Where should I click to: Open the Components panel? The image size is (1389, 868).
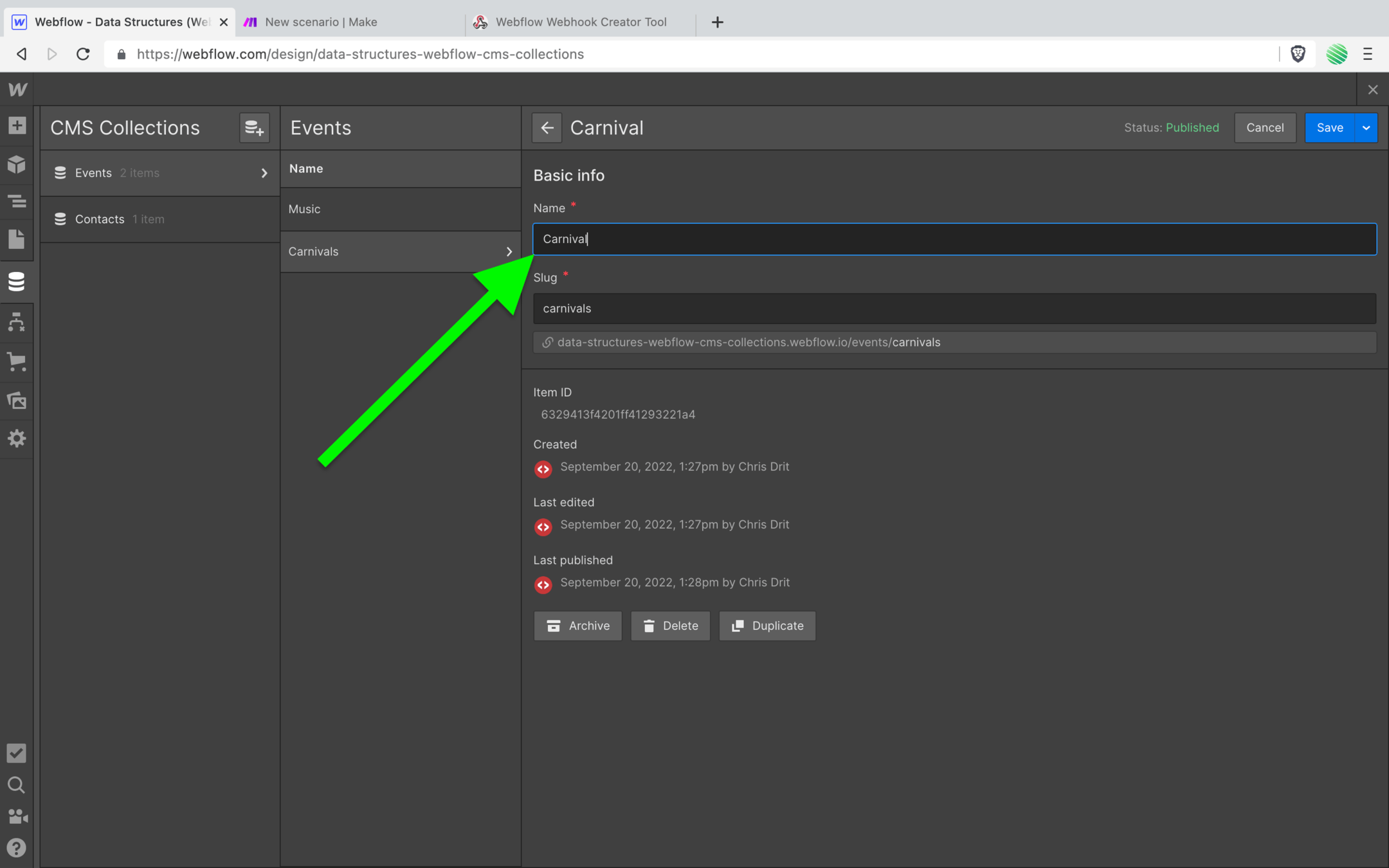tap(17, 165)
